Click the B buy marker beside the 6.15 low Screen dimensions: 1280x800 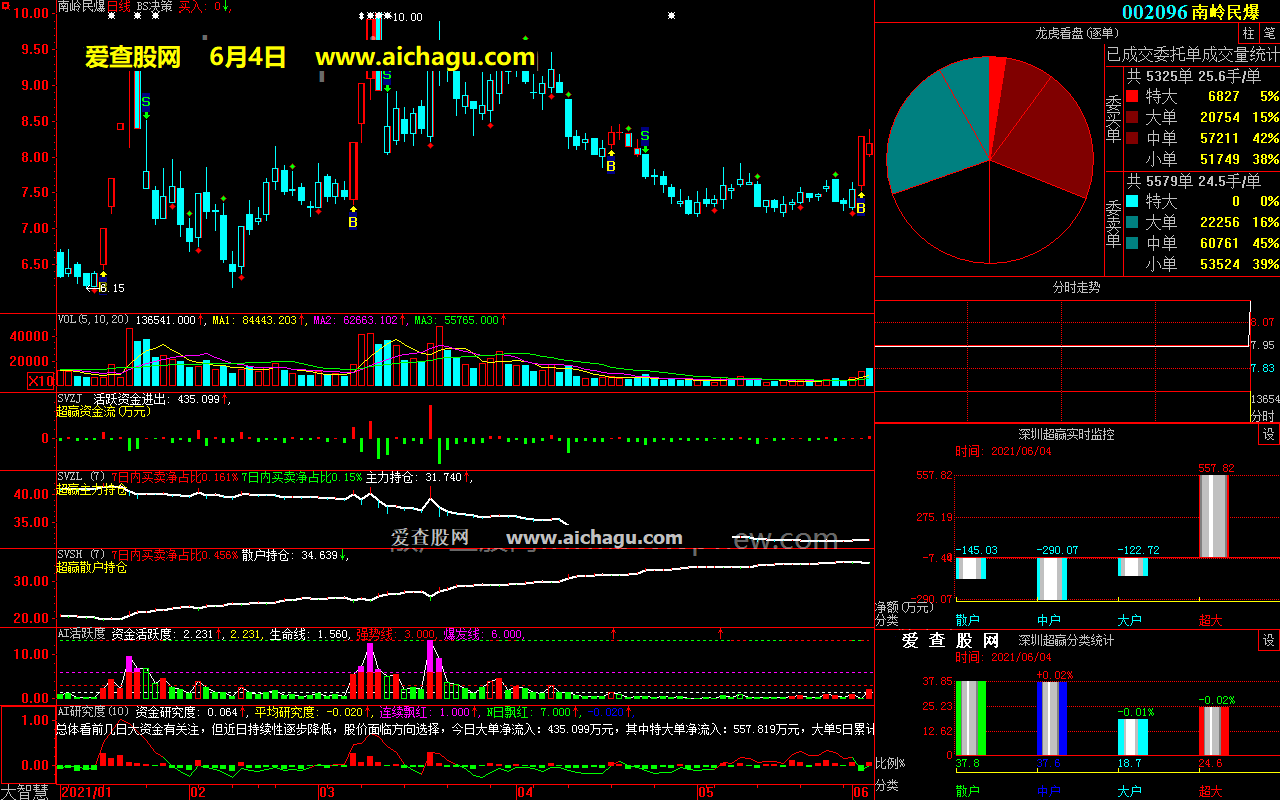(x=102, y=287)
